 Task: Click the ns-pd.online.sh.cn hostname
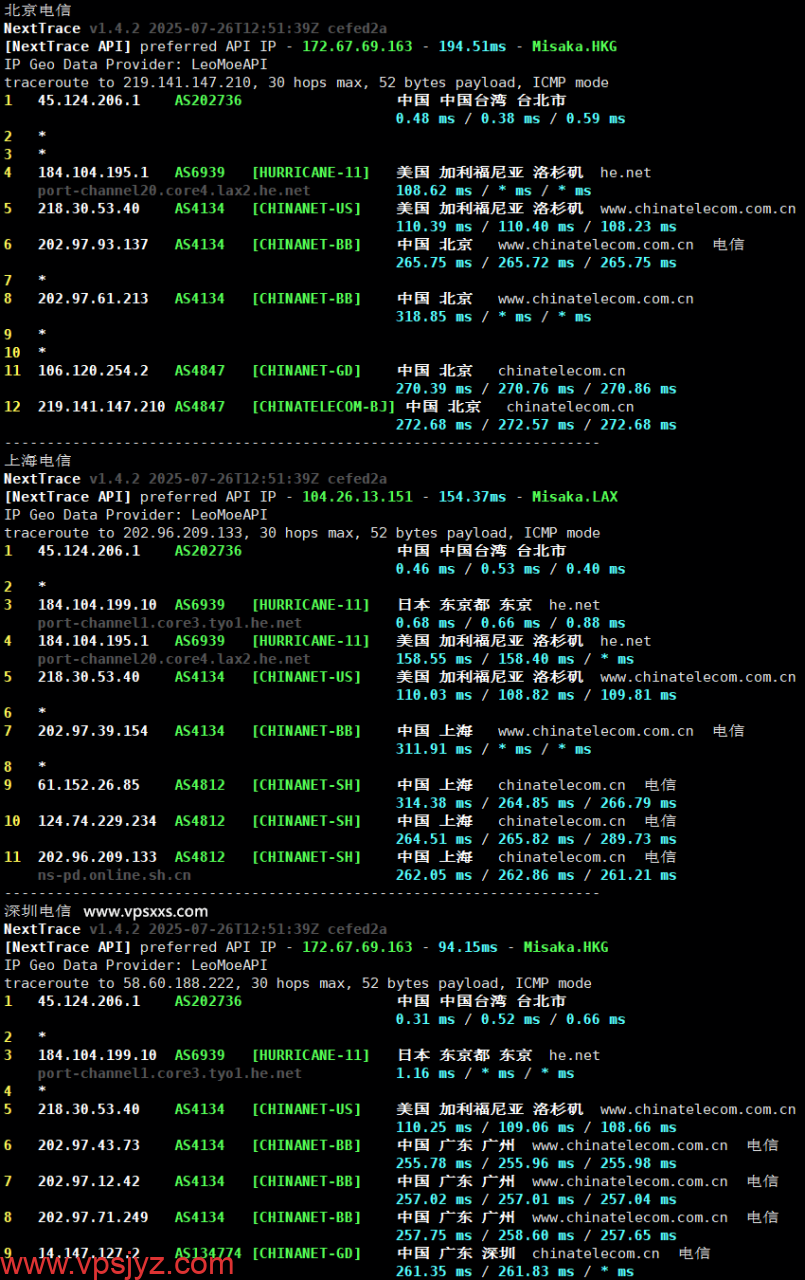pos(114,875)
